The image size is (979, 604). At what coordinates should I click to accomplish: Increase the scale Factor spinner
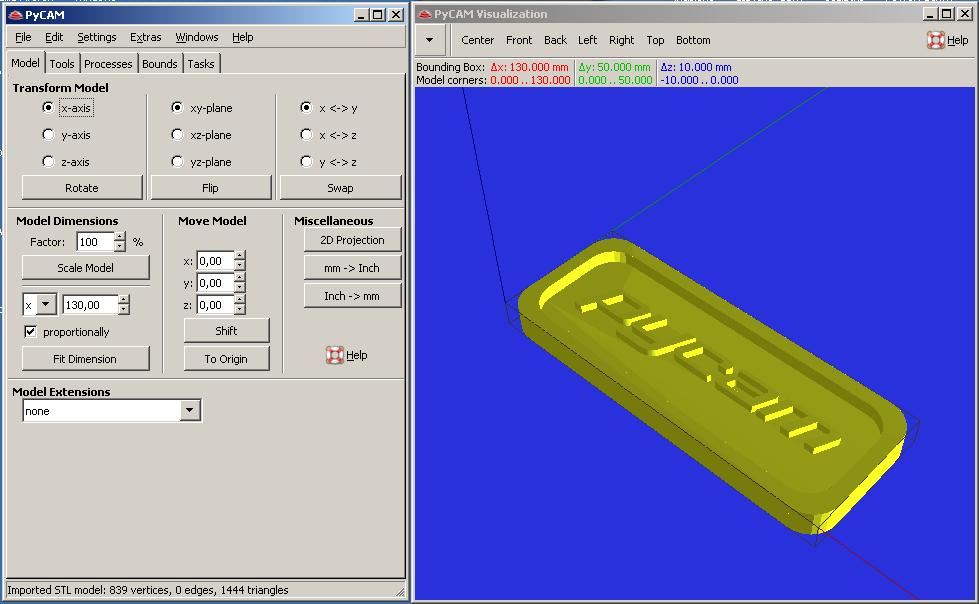[x=120, y=237]
